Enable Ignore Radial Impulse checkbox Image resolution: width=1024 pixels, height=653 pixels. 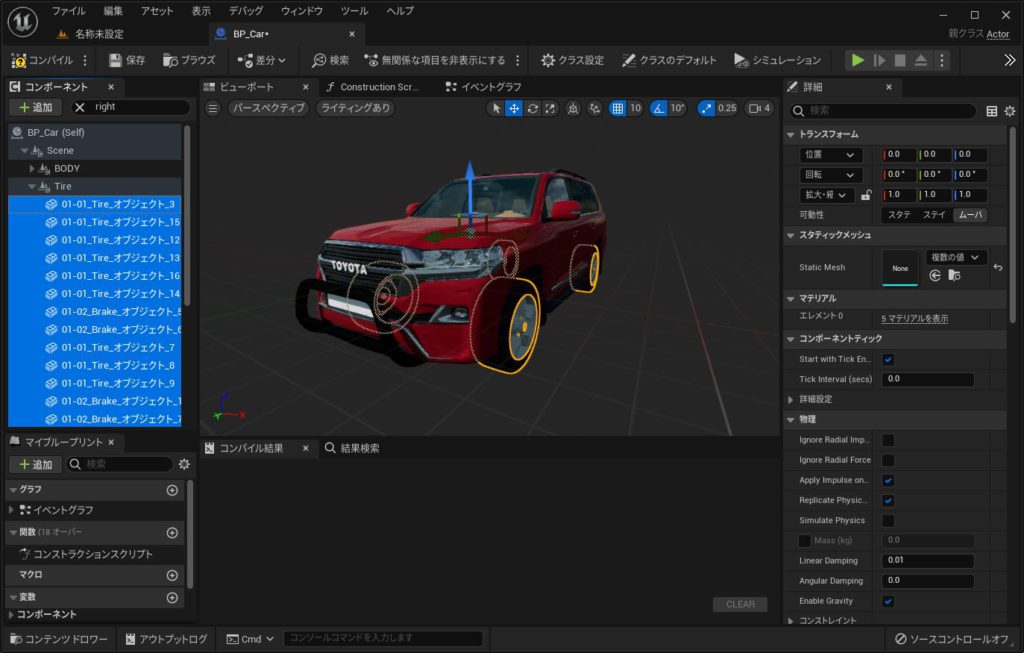click(x=888, y=440)
